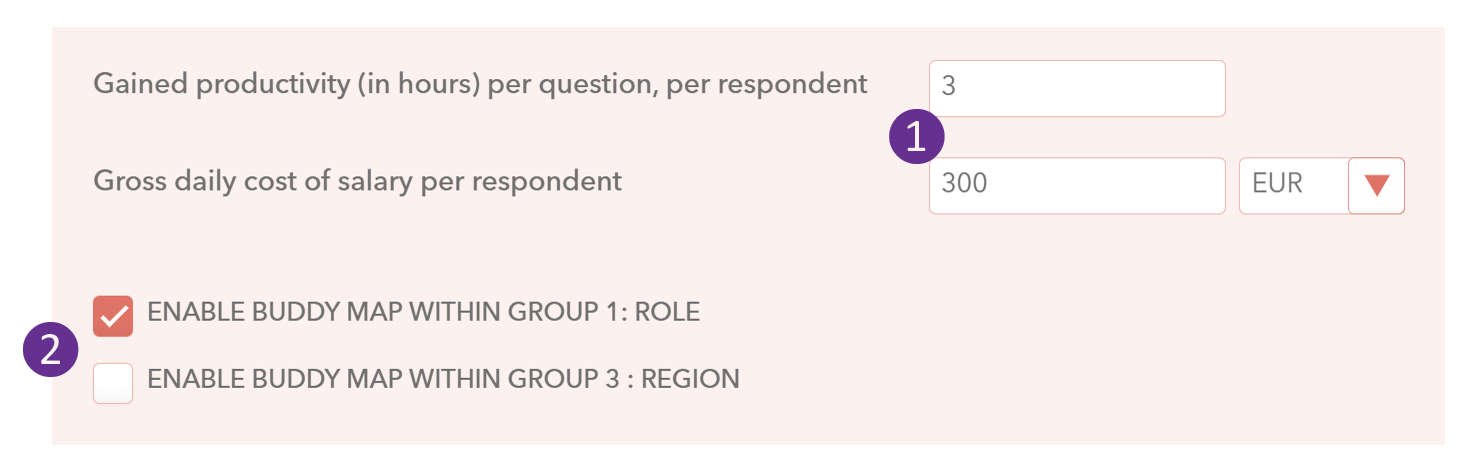Place cursor in the field containing 300
Screen dimensions: 1471x467
point(1077,186)
